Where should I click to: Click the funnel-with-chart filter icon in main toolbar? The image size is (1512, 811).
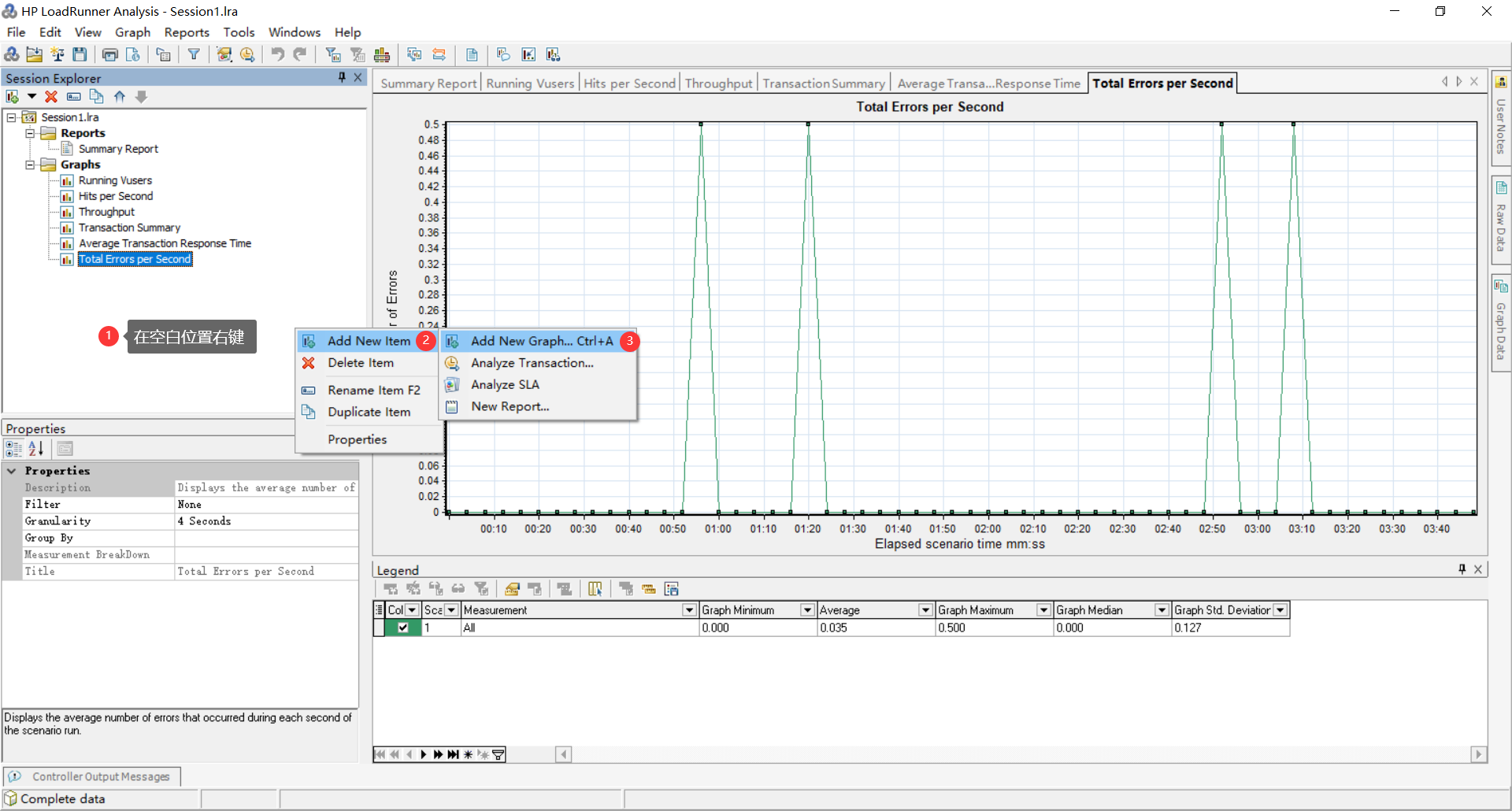[x=333, y=54]
